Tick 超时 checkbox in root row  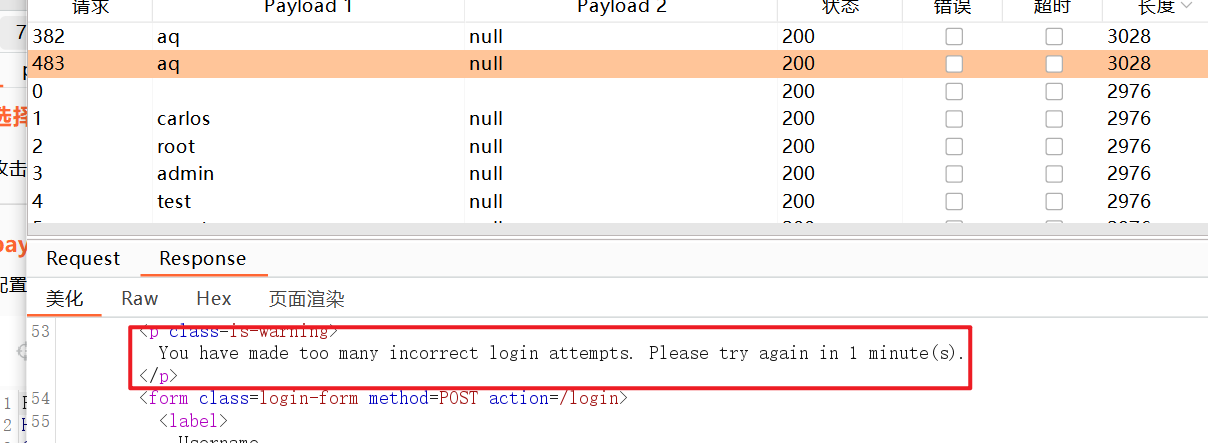[x=1054, y=147]
